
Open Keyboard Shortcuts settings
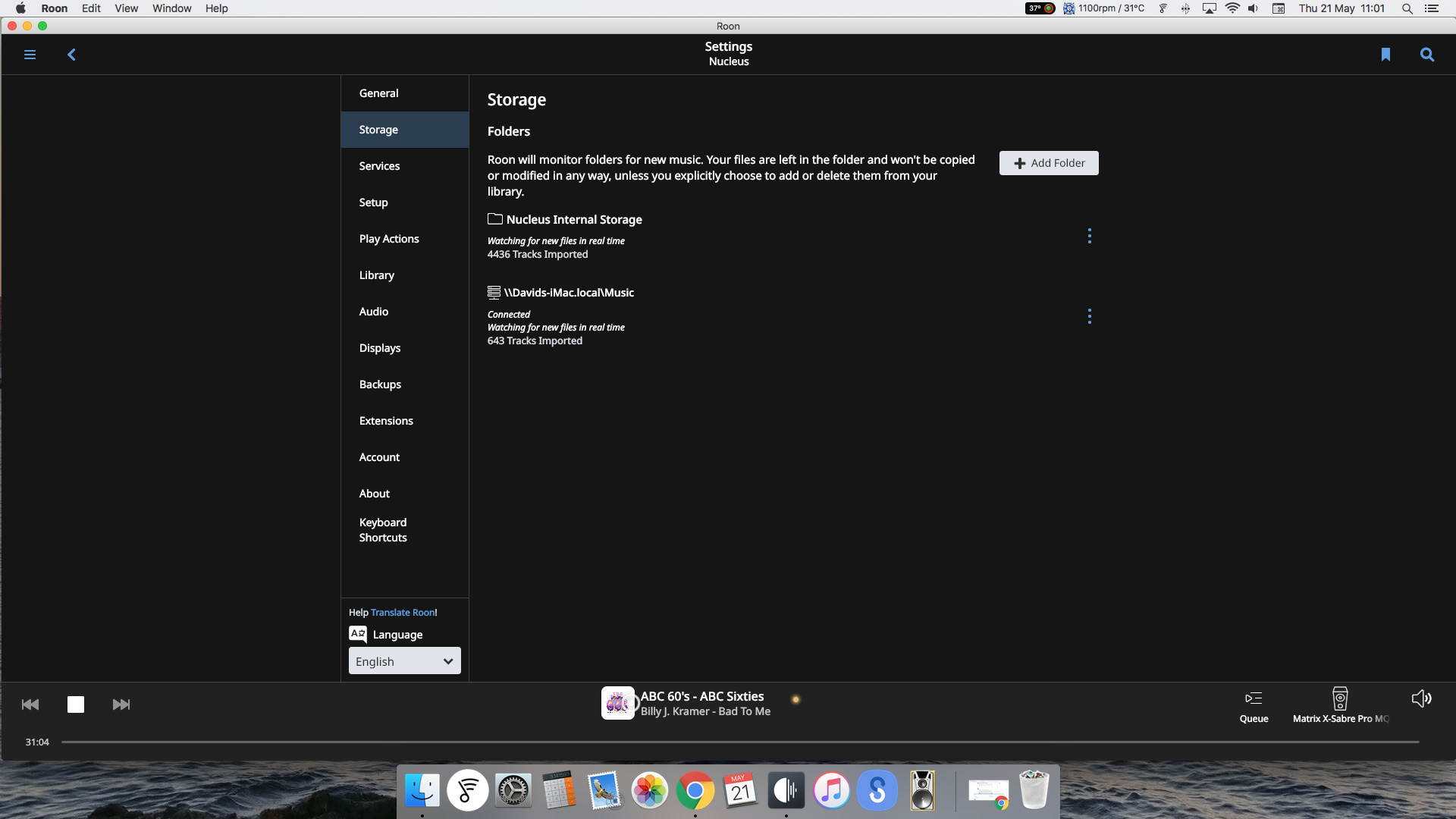point(405,530)
